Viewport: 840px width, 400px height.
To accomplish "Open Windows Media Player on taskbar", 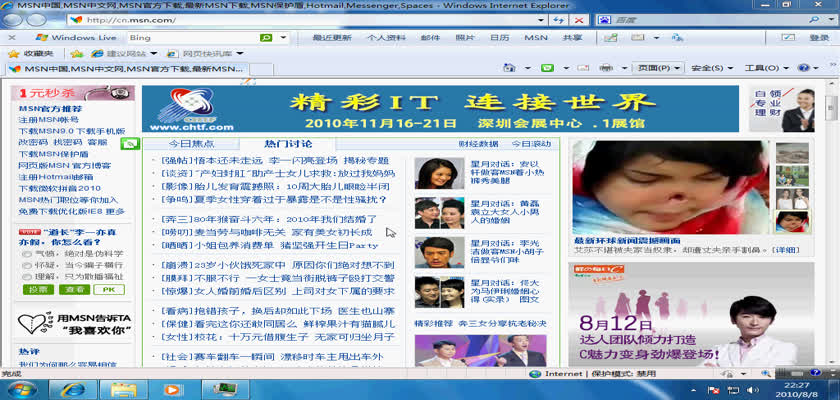I will pos(175,389).
